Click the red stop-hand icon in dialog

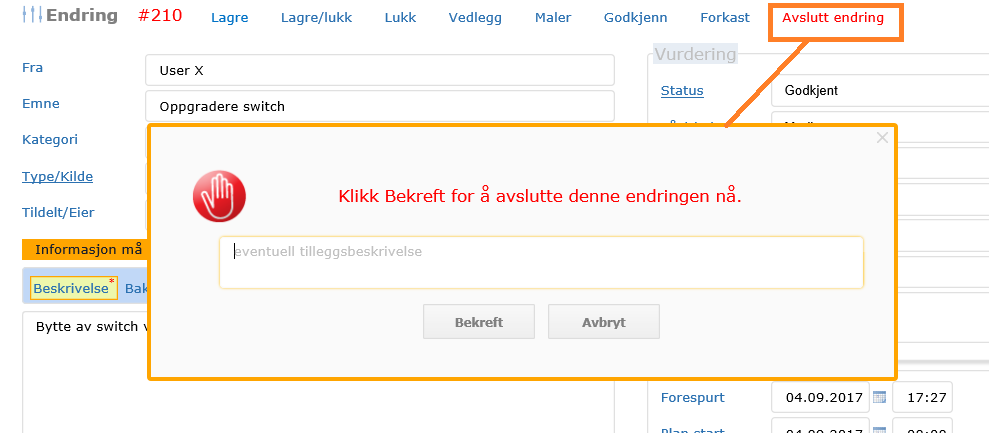click(x=219, y=196)
